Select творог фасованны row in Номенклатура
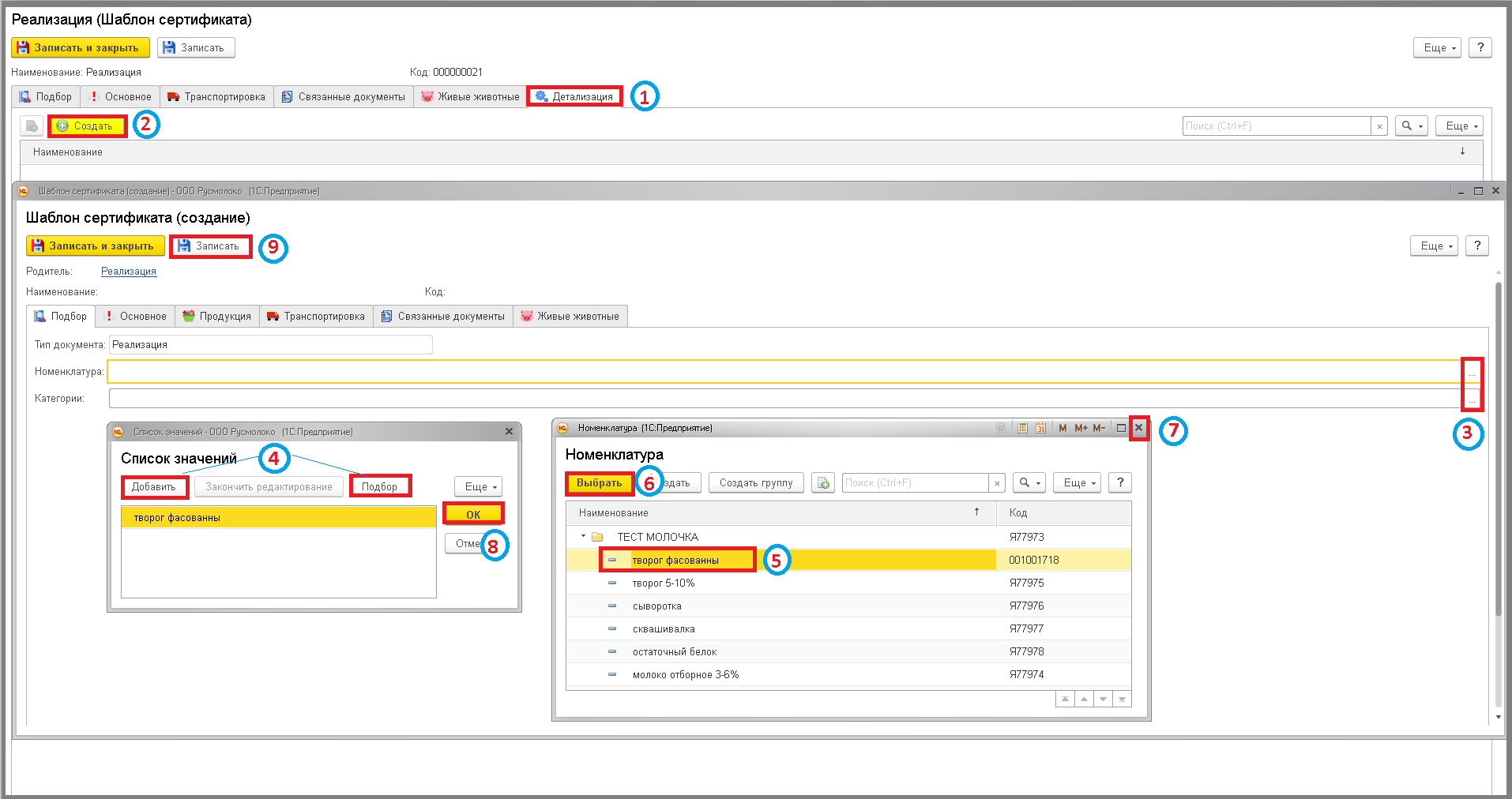 point(848,560)
